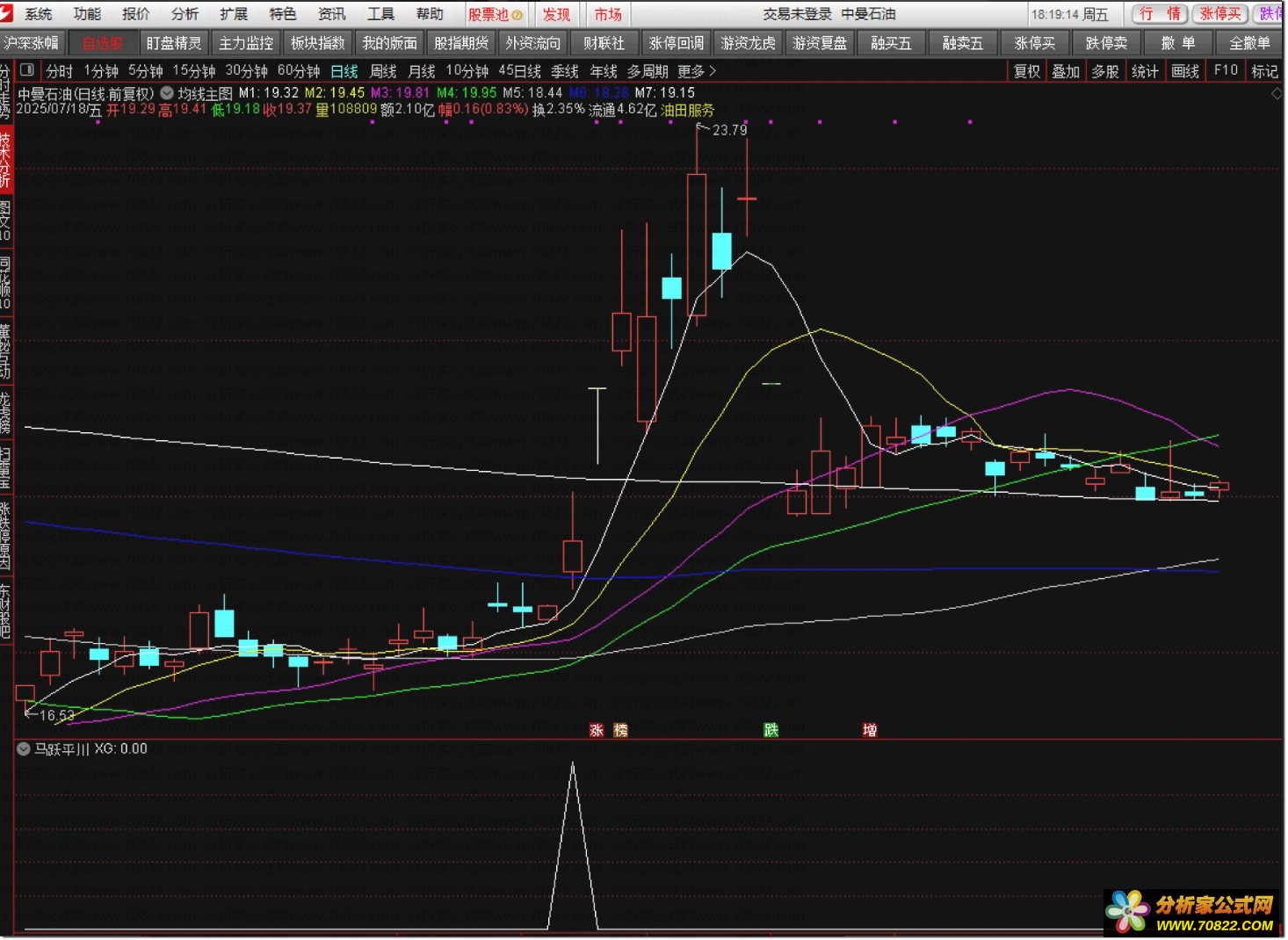The image size is (1288, 940).
Task: Click 撤单 toolbar button
Action: point(1179,43)
